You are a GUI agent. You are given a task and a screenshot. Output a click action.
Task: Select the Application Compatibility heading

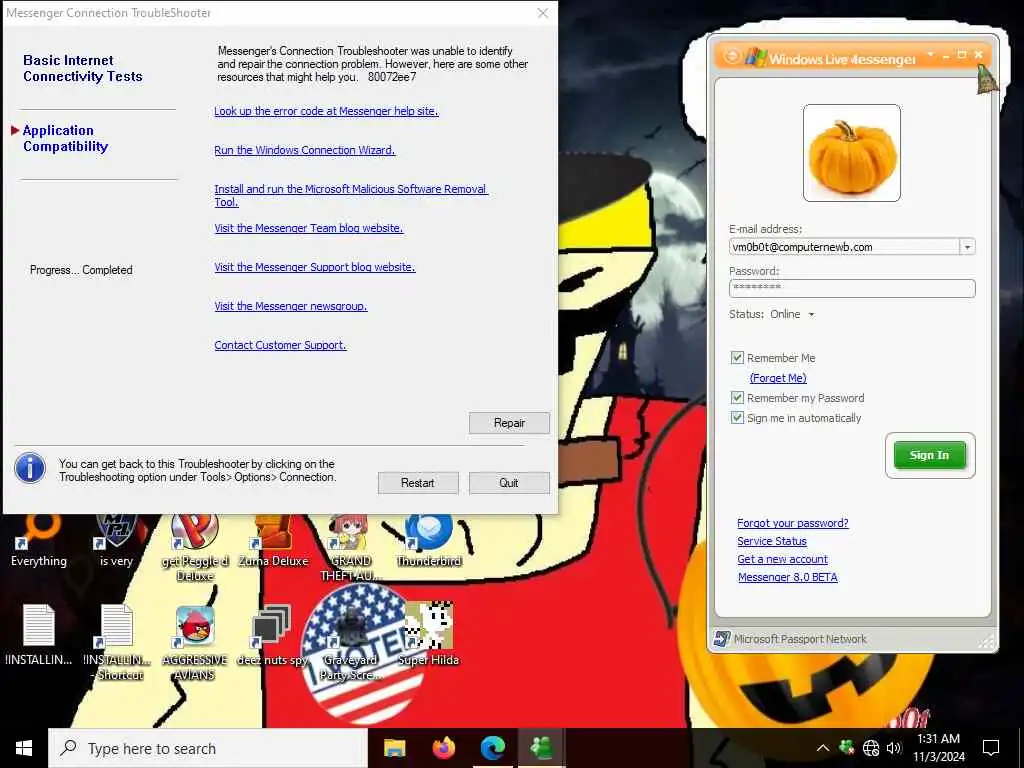pyautogui.click(x=65, y=138)
